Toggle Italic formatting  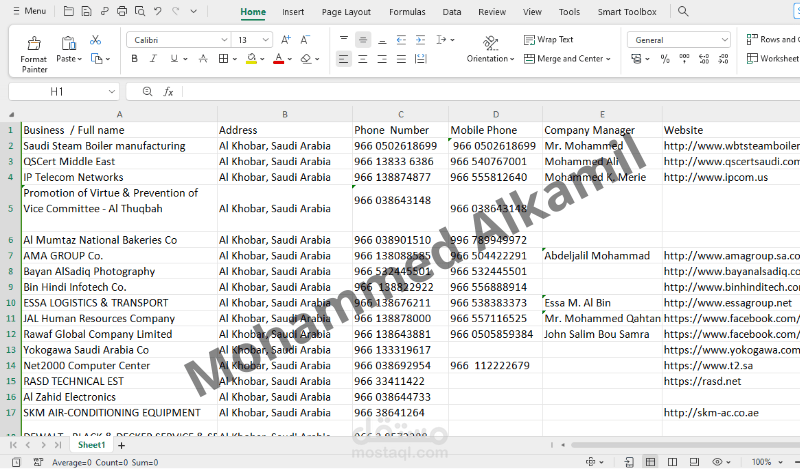pyautogui.click(x=153, y=59)
